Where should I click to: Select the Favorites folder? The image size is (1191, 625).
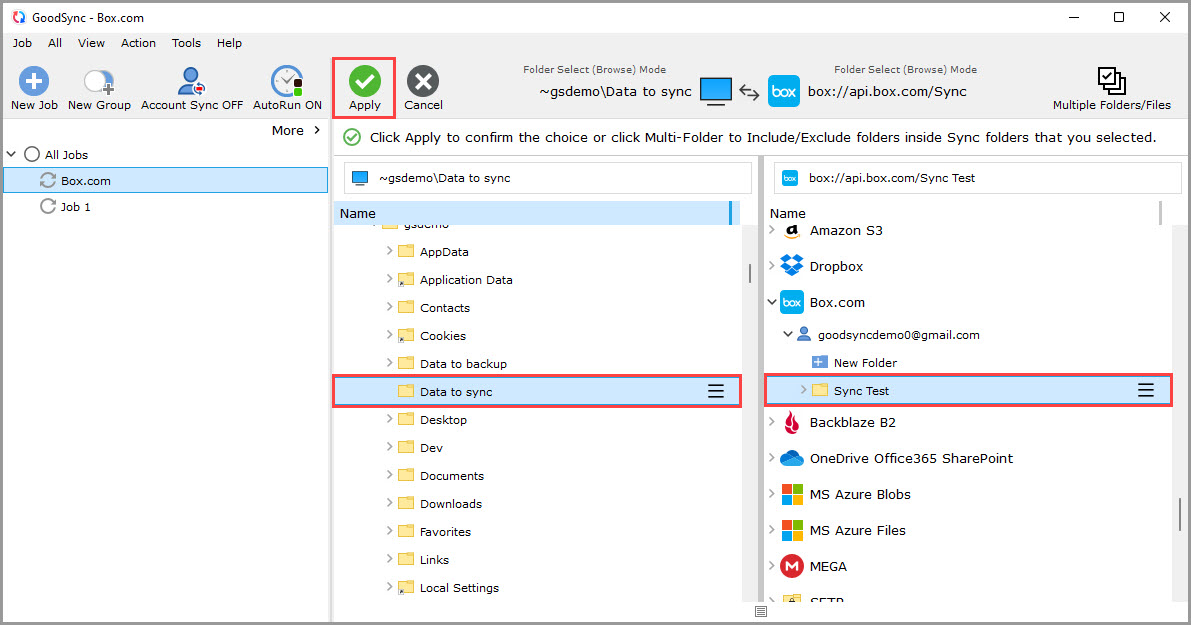click(445, 532)
